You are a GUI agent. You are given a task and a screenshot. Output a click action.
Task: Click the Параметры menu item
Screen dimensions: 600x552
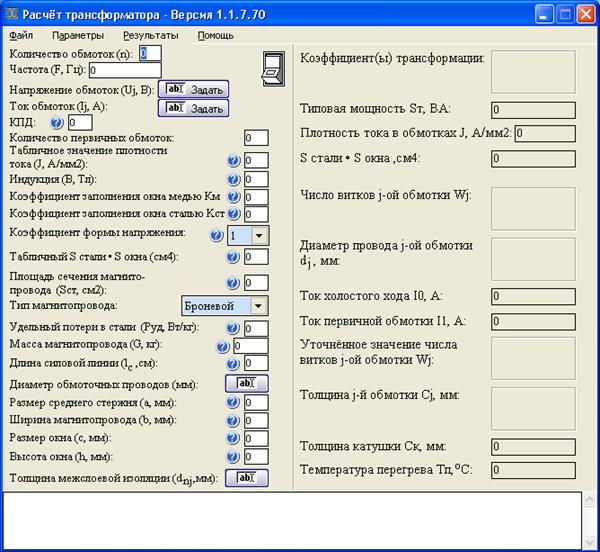click(78, 34)
